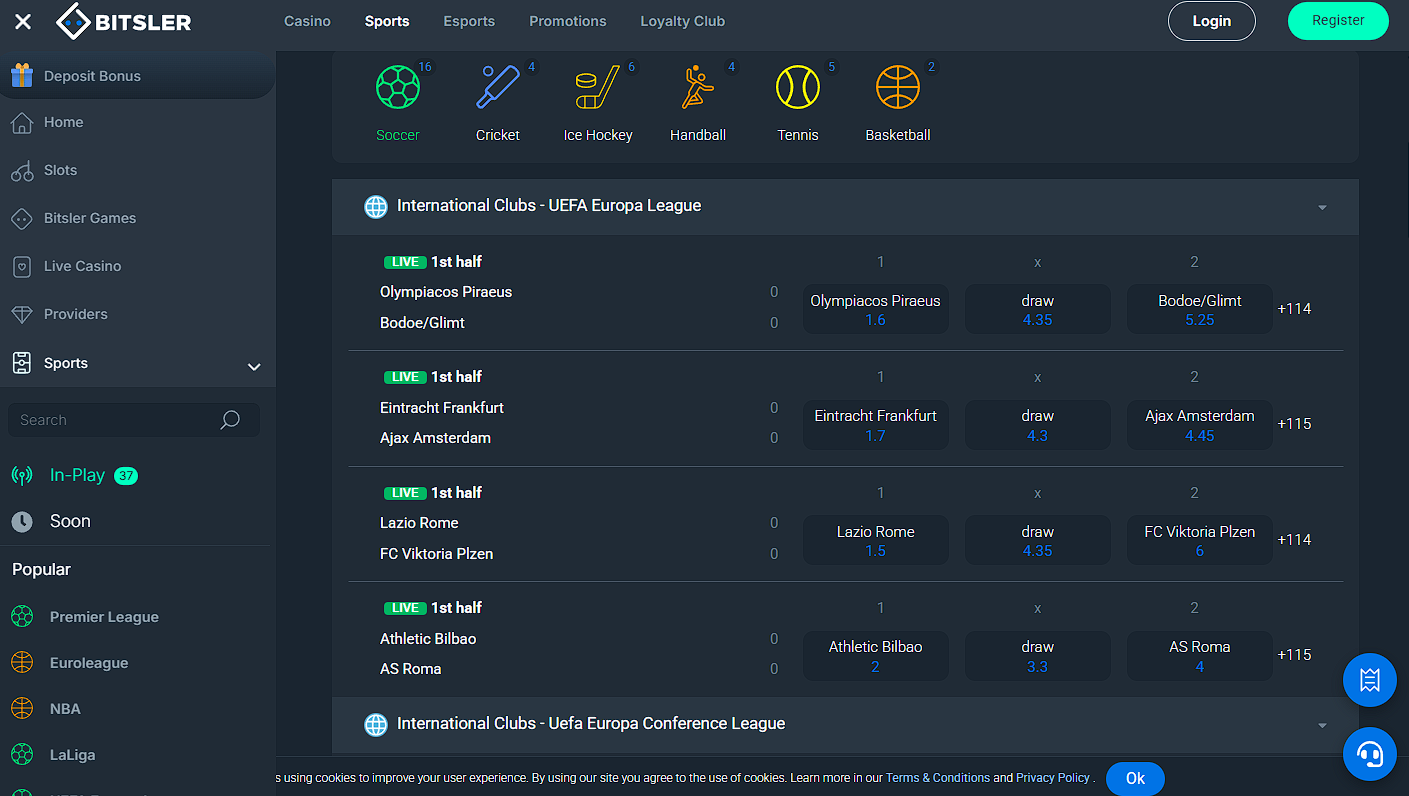Image resolution: width=1409 pixels, height=796 pixels.
Task: Select the Basketball sport icon
Action: point(897,88)
